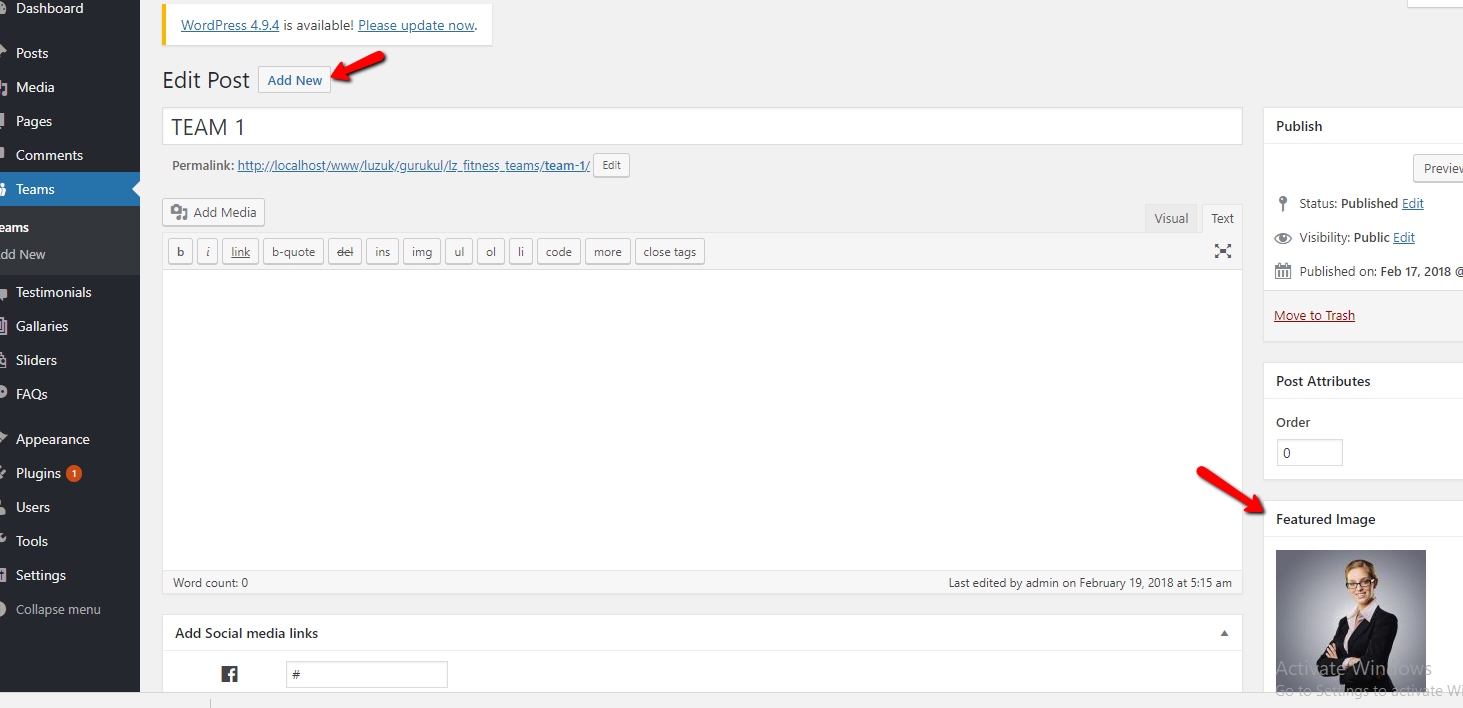
Task: Switch to the Visual editor tab
Action: [1171, 218]
